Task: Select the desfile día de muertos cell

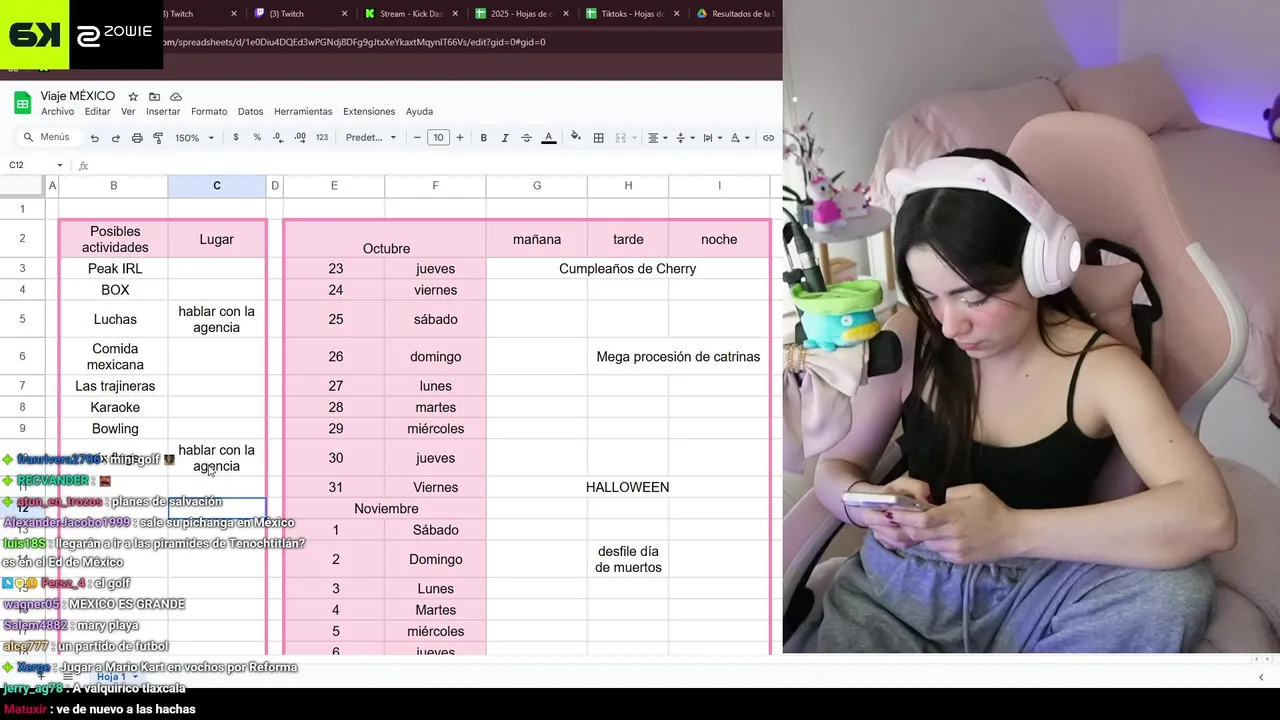Action: click(628, 559)
